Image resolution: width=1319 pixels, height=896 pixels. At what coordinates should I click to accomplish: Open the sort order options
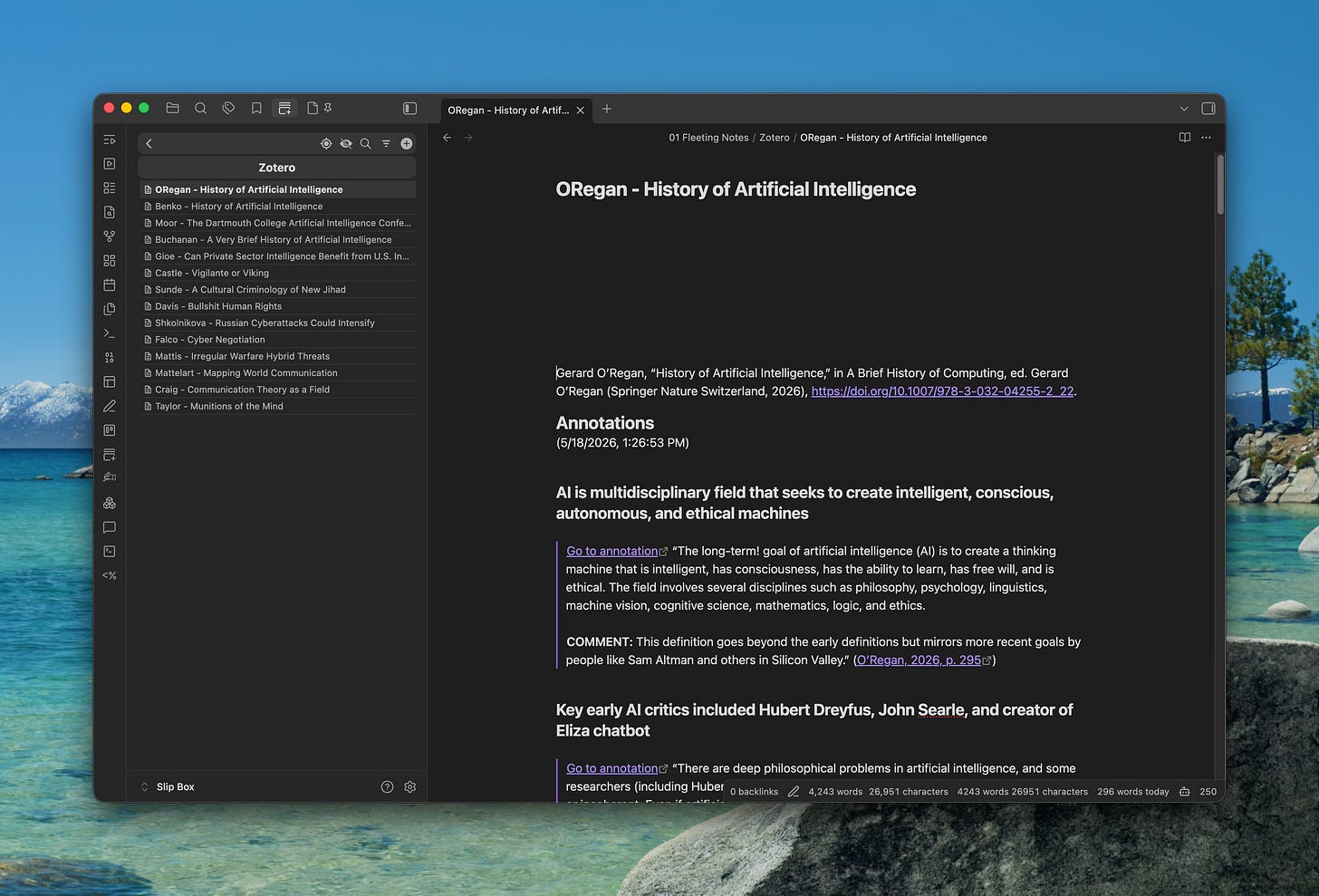click(386, 143)
